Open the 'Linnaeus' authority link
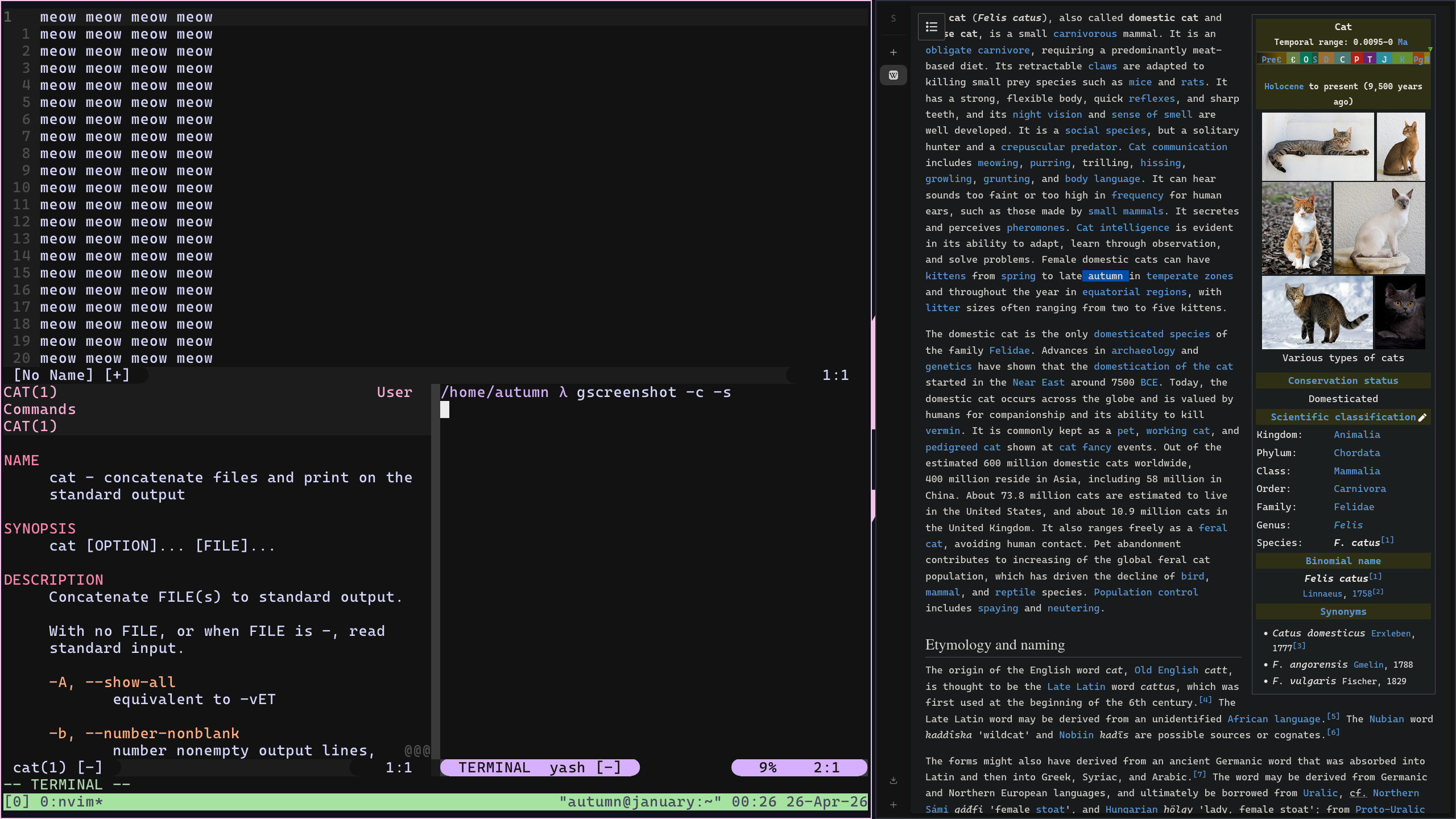This screenshot has width=1456, height=819. [1322, 594]
